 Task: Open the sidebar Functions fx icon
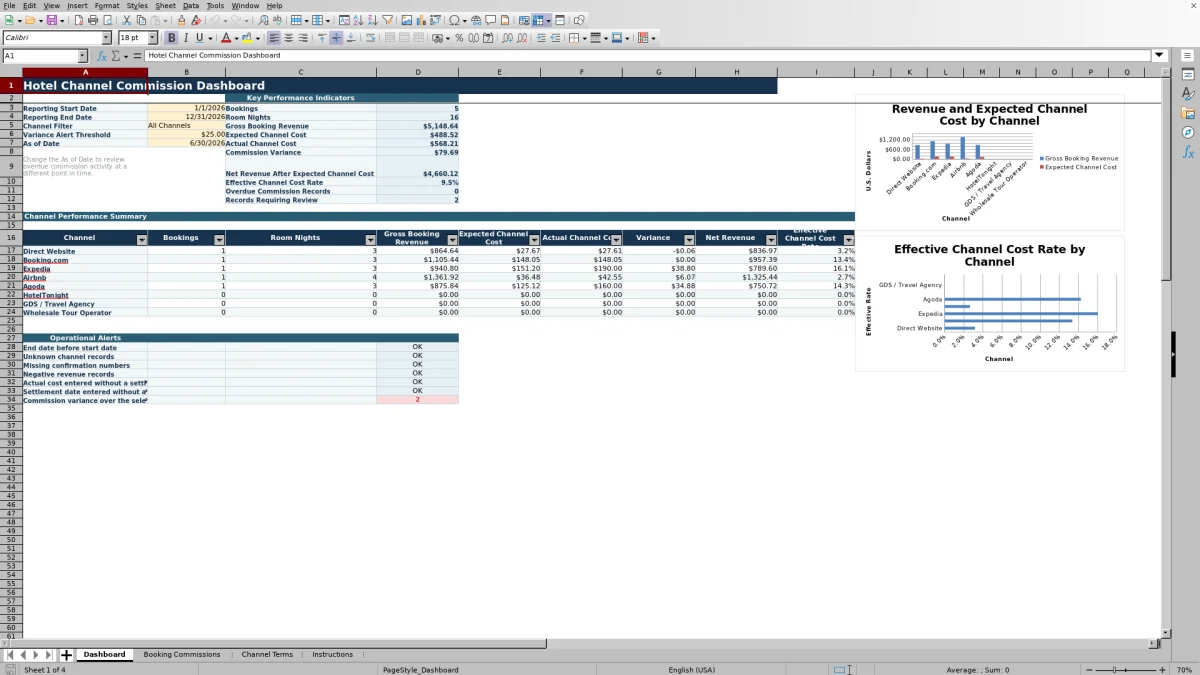click(1188, 152)
